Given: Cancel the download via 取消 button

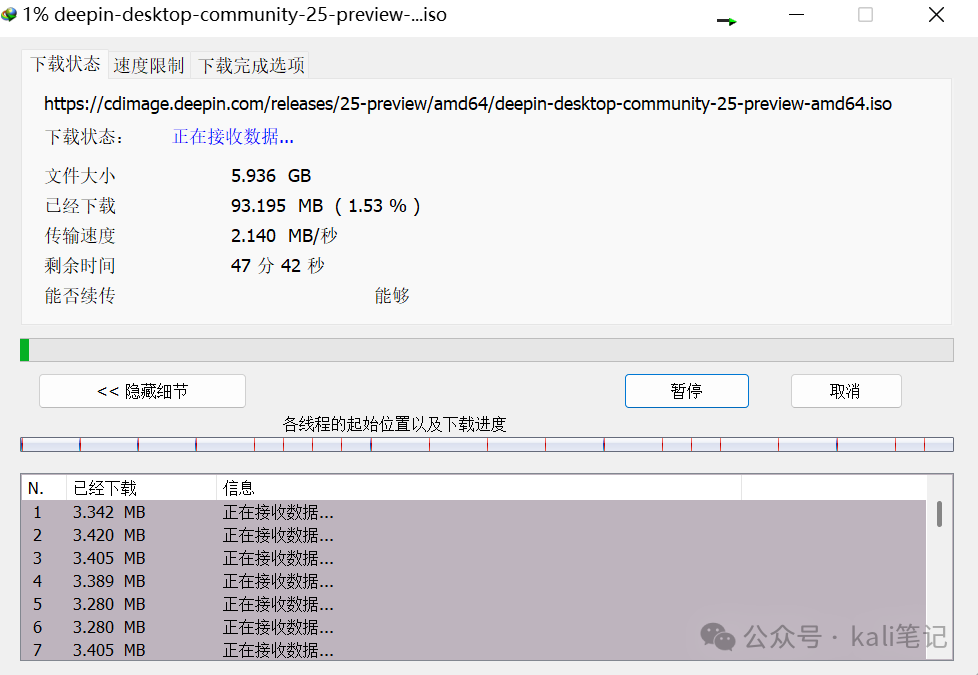Looking at the screenshot, I should (846, 390).
